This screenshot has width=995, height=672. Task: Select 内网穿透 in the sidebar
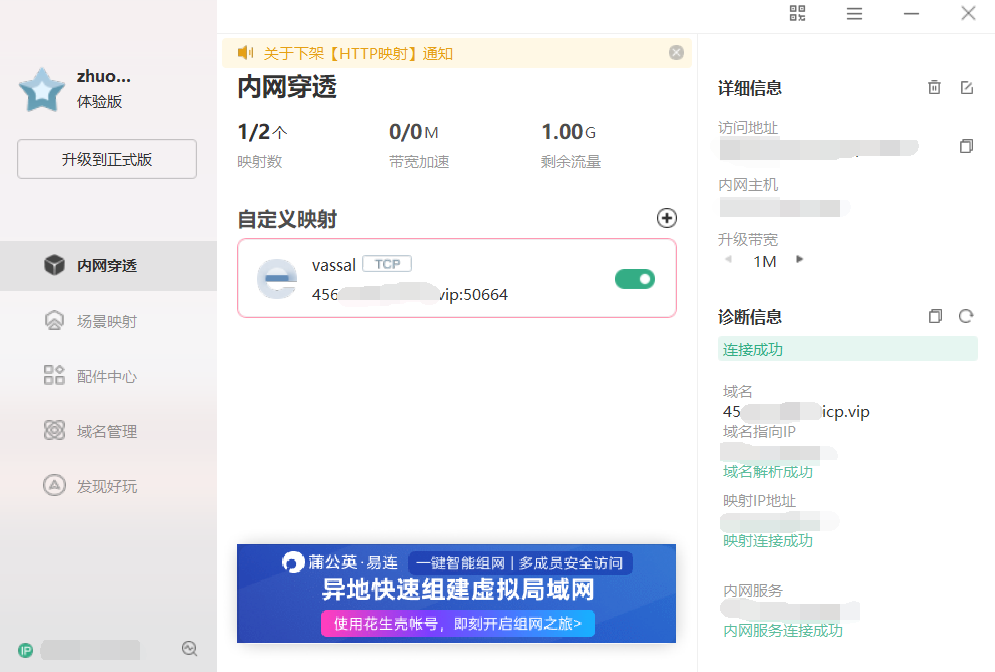(x=109, y=266)
